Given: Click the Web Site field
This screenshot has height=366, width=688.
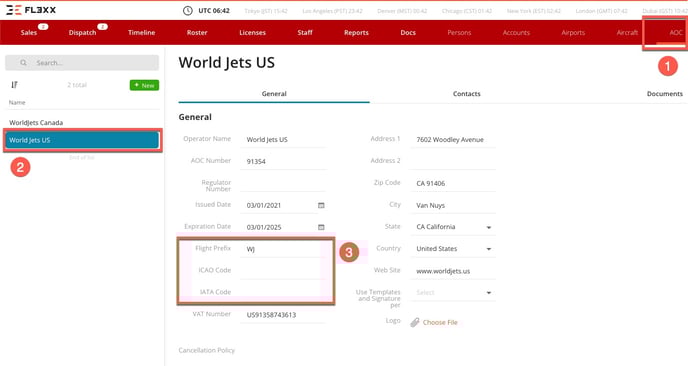Looking at the screenshot, I should click(x=453, y=271).
